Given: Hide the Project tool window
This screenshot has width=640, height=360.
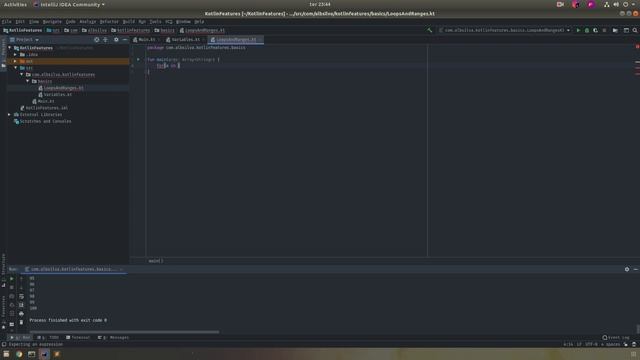Looking at the screenshot, I should 125,40.
